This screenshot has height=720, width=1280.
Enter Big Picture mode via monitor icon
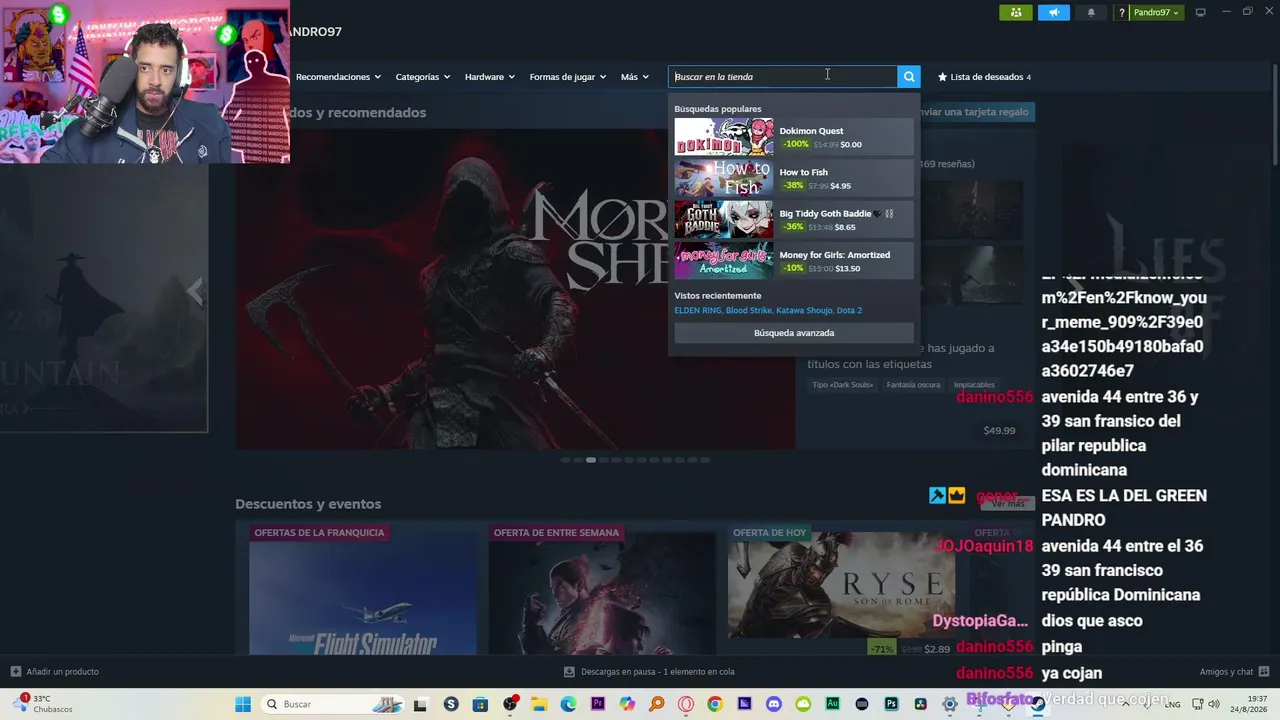pos(1201,12)
